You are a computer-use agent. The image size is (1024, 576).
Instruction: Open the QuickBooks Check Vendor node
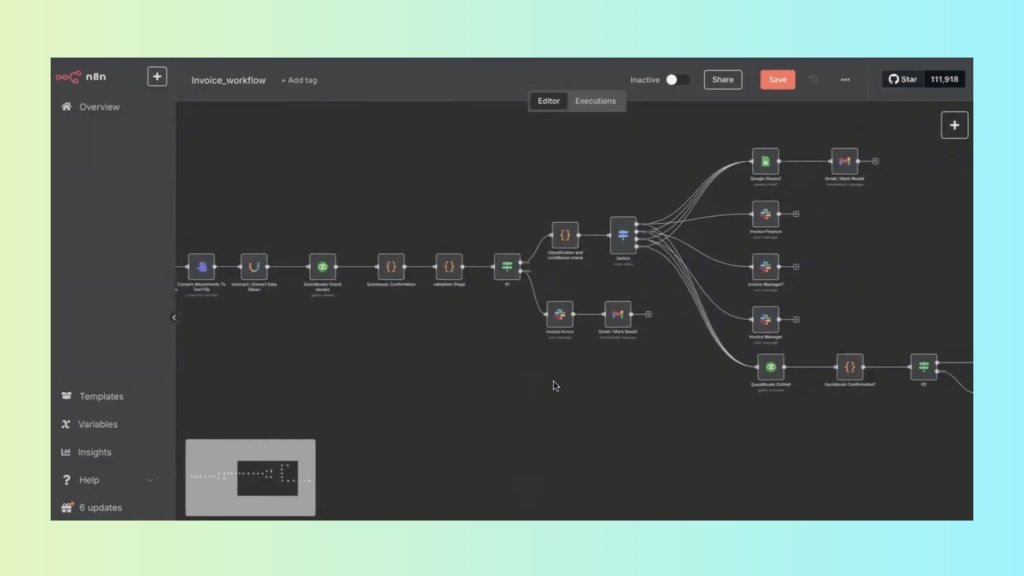pos(322,267)
